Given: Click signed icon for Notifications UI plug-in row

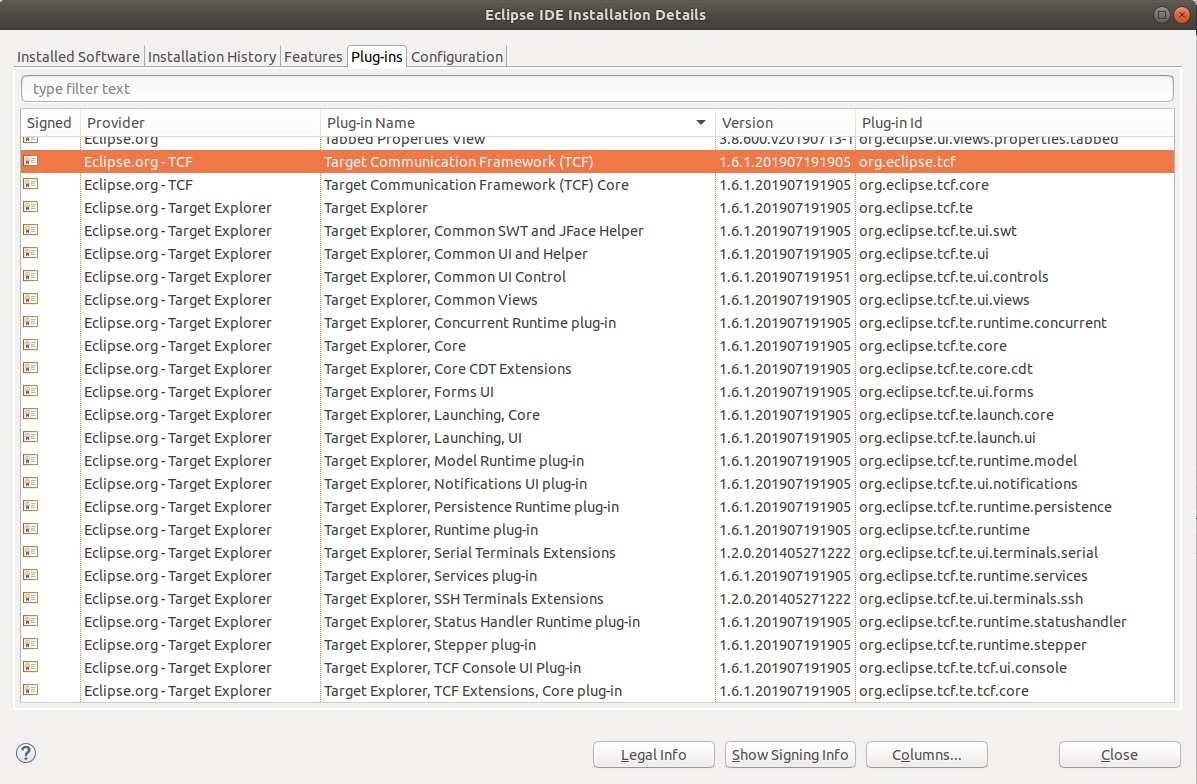Looking at the screenshot, I should 31,482.
